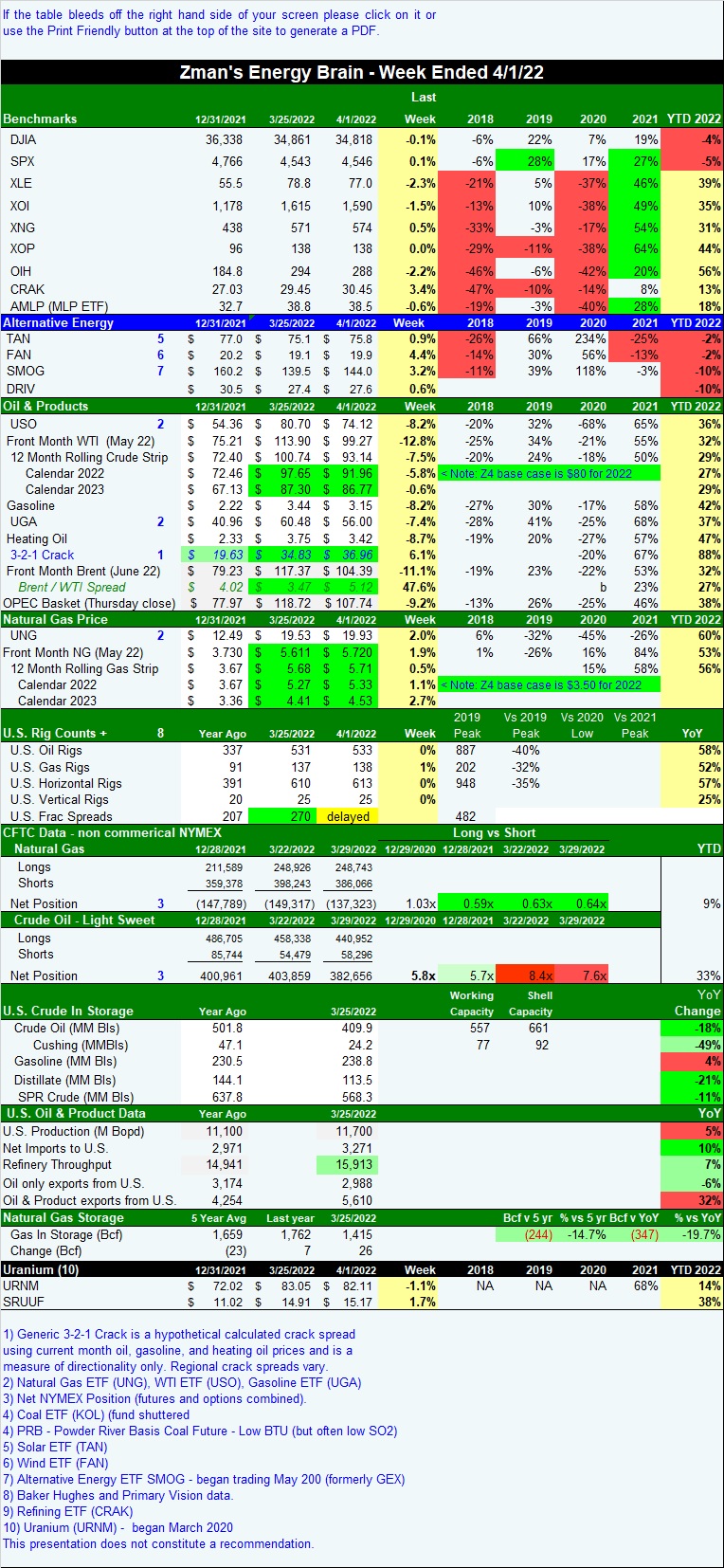Click the green "Brent / WTI Spread" label
This screenshot has height=1568, width=724.
[x=71, y=587]
